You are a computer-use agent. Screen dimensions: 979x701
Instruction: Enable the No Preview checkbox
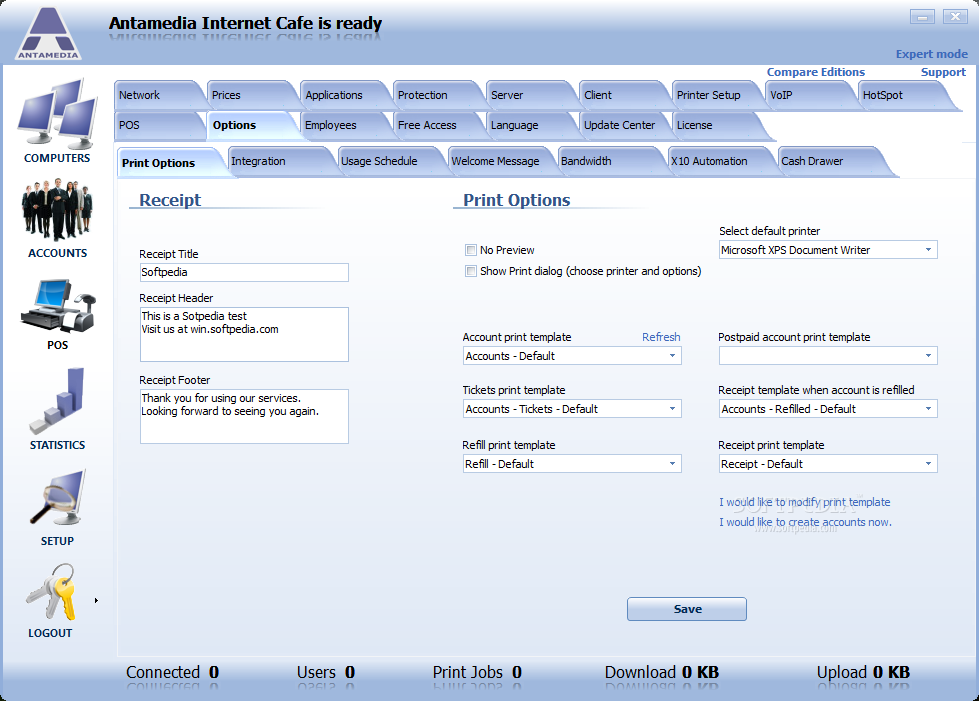(471, 250)
